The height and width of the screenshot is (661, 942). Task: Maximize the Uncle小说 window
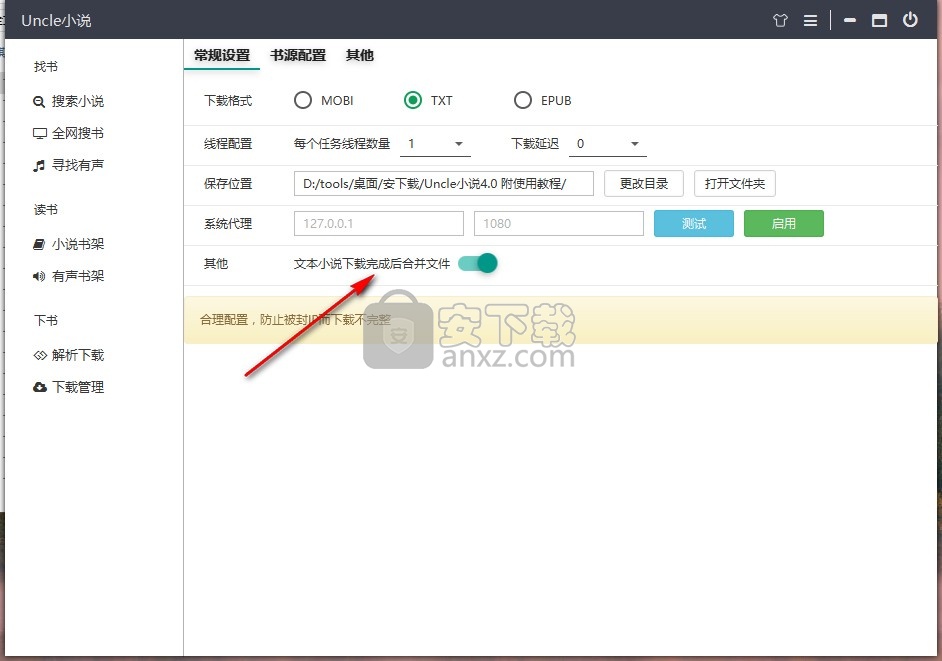(x=879, y=20)
